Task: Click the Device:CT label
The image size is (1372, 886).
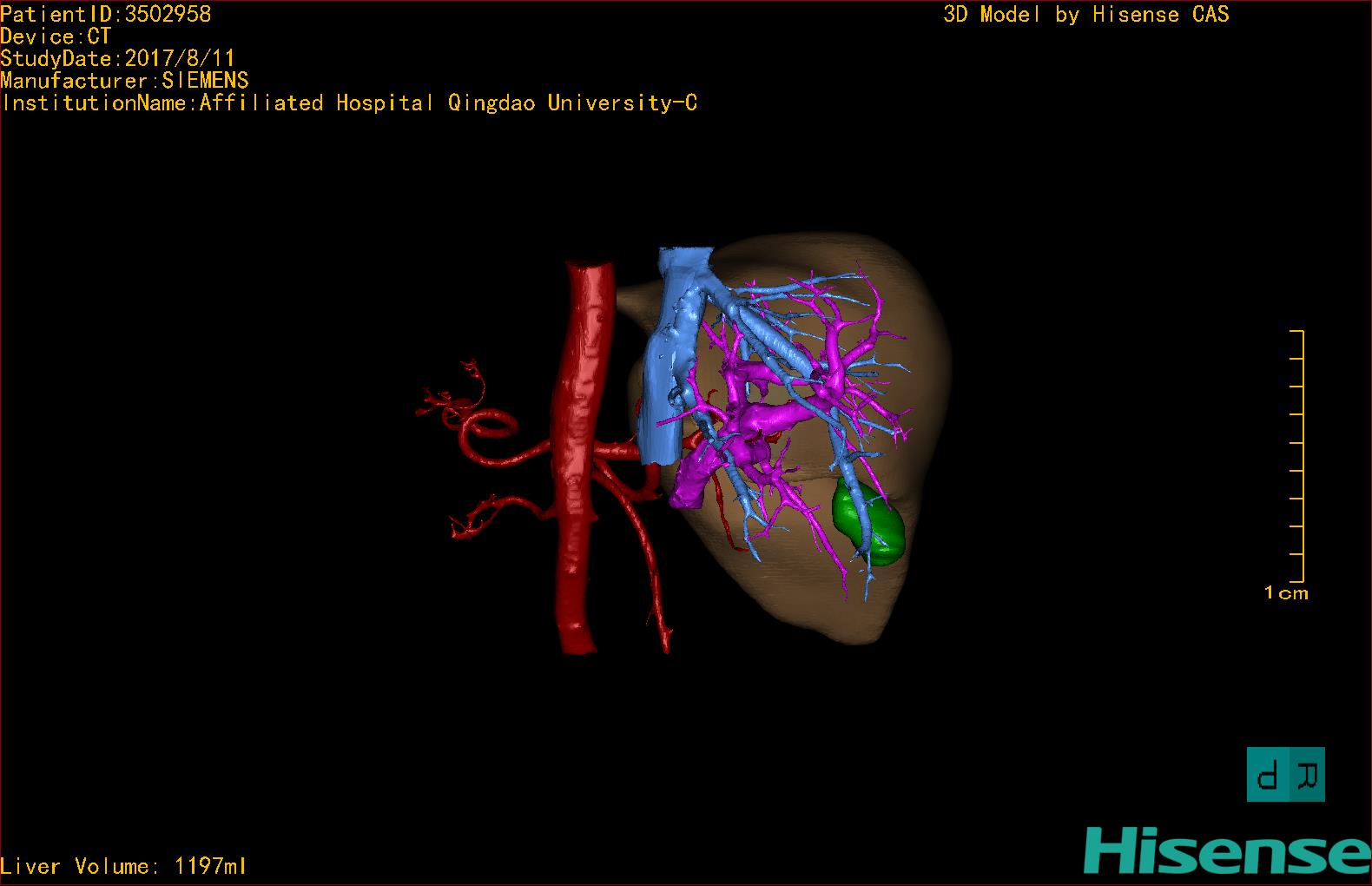Action: (x=56, y=36)
